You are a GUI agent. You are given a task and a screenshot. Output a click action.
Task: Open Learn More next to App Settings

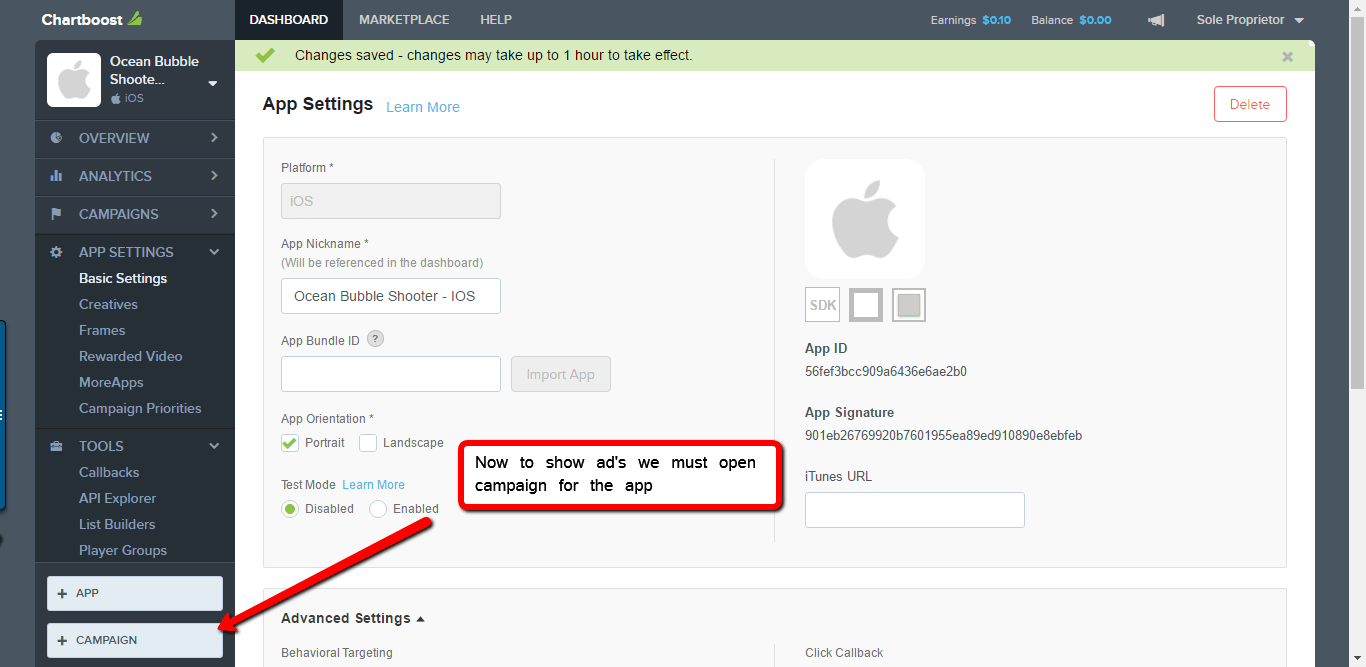point(423,107)
